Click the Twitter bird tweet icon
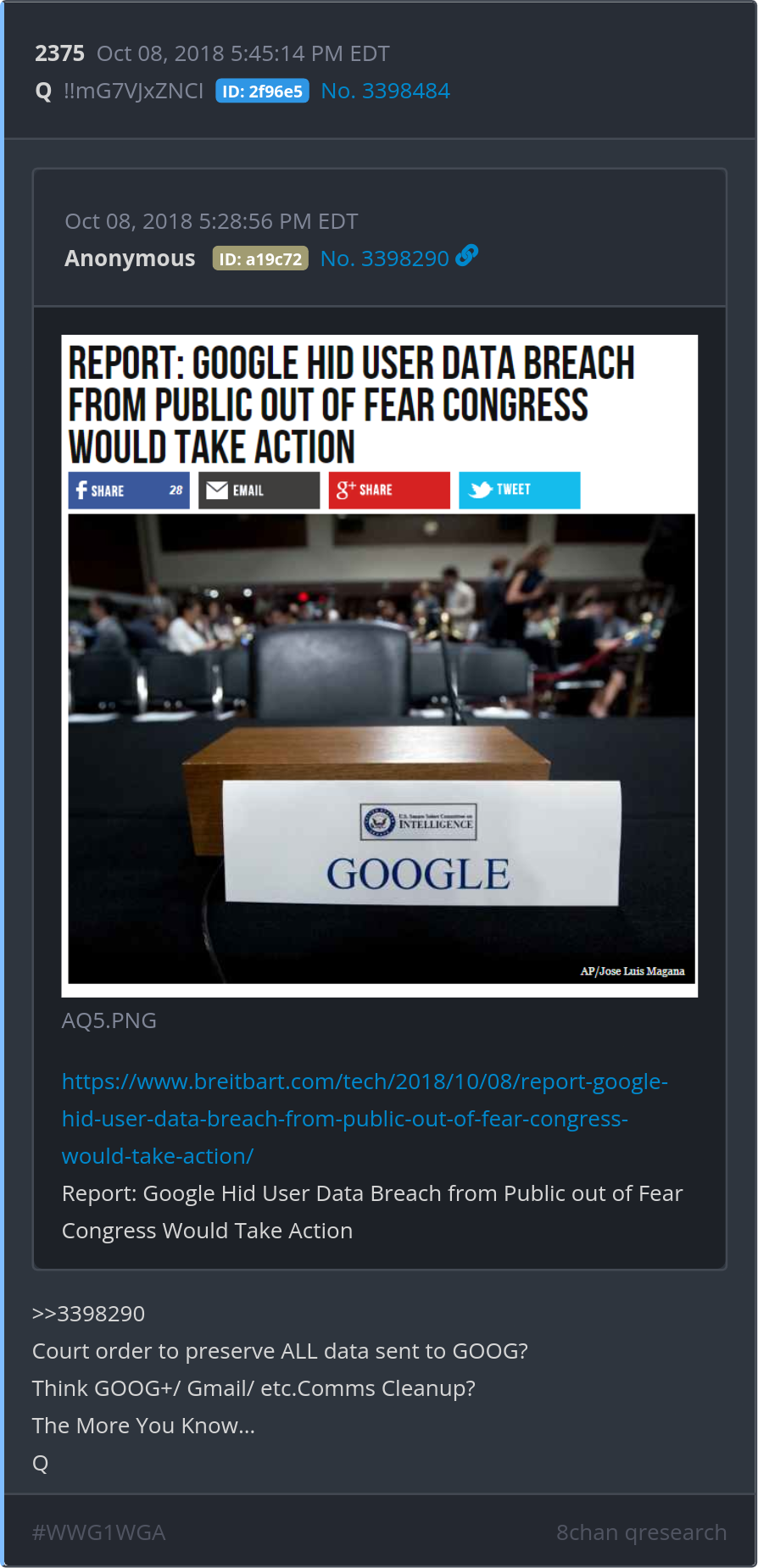The image size is (758, 1568). [481, 490]
